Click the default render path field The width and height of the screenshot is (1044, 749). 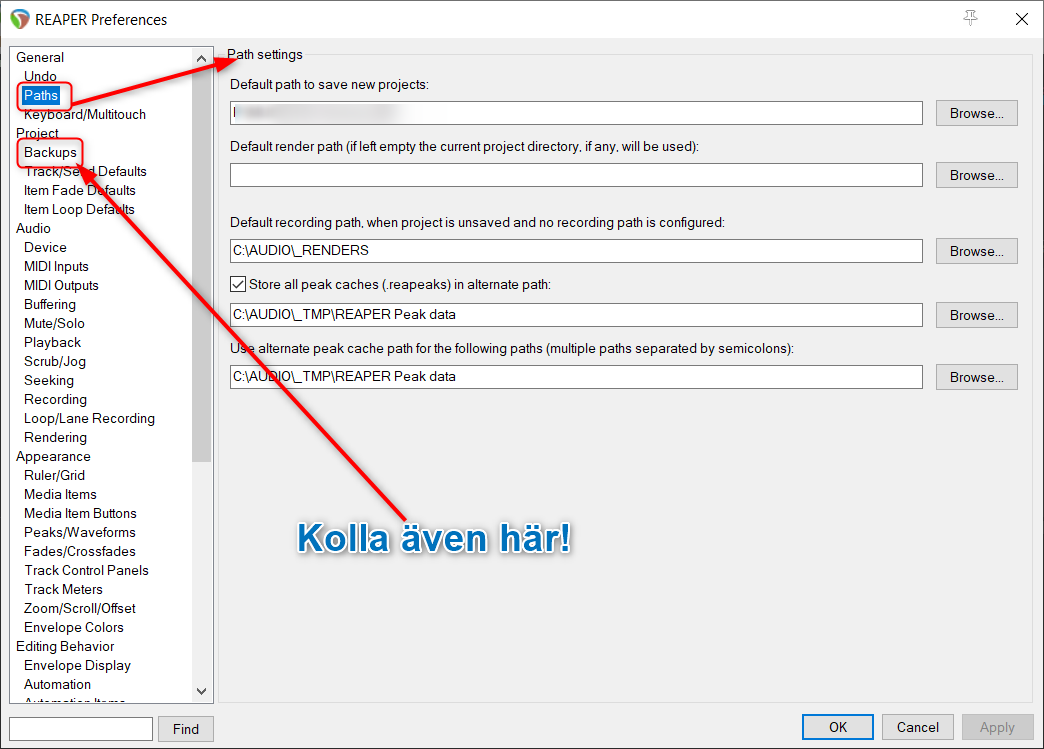pyautogui.click(x=575, y=175)
